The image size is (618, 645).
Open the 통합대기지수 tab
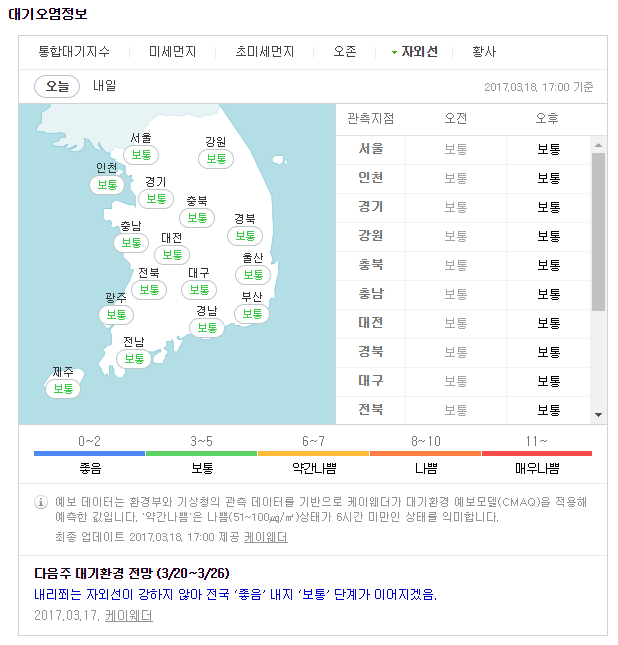click(74, 52)
